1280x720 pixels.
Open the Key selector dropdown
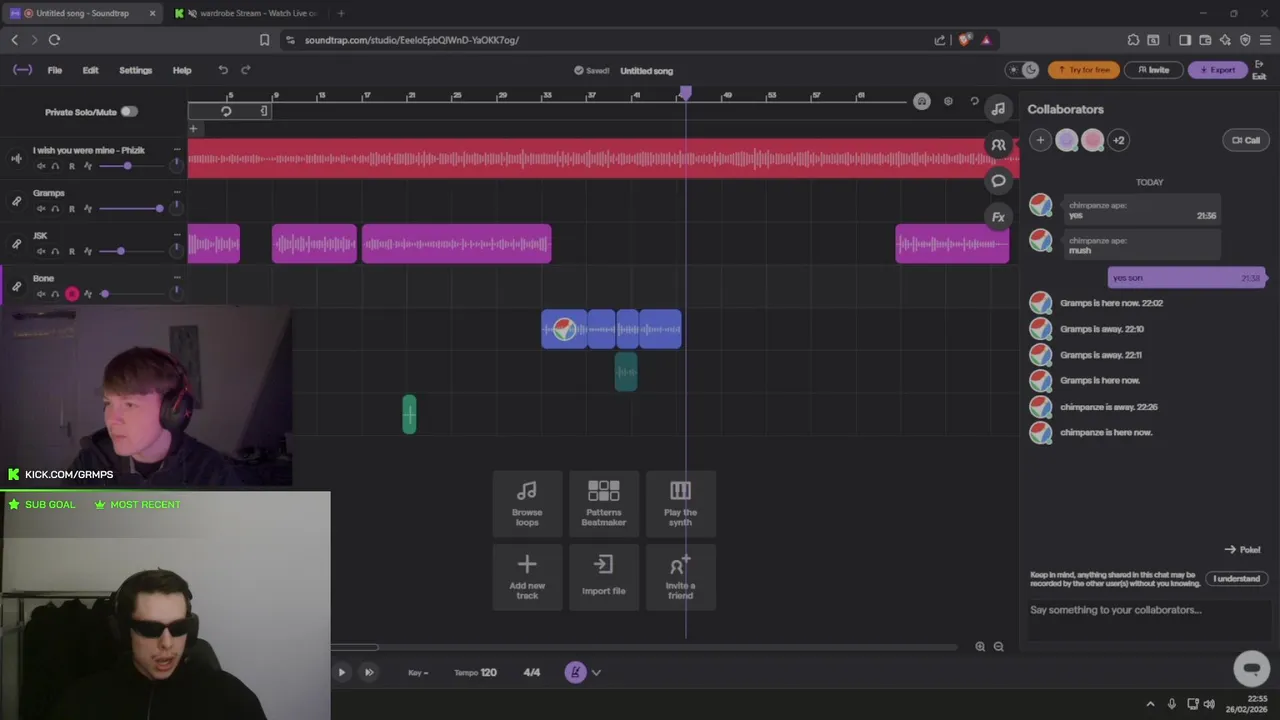pyautogui.click(x=418, y=672)
